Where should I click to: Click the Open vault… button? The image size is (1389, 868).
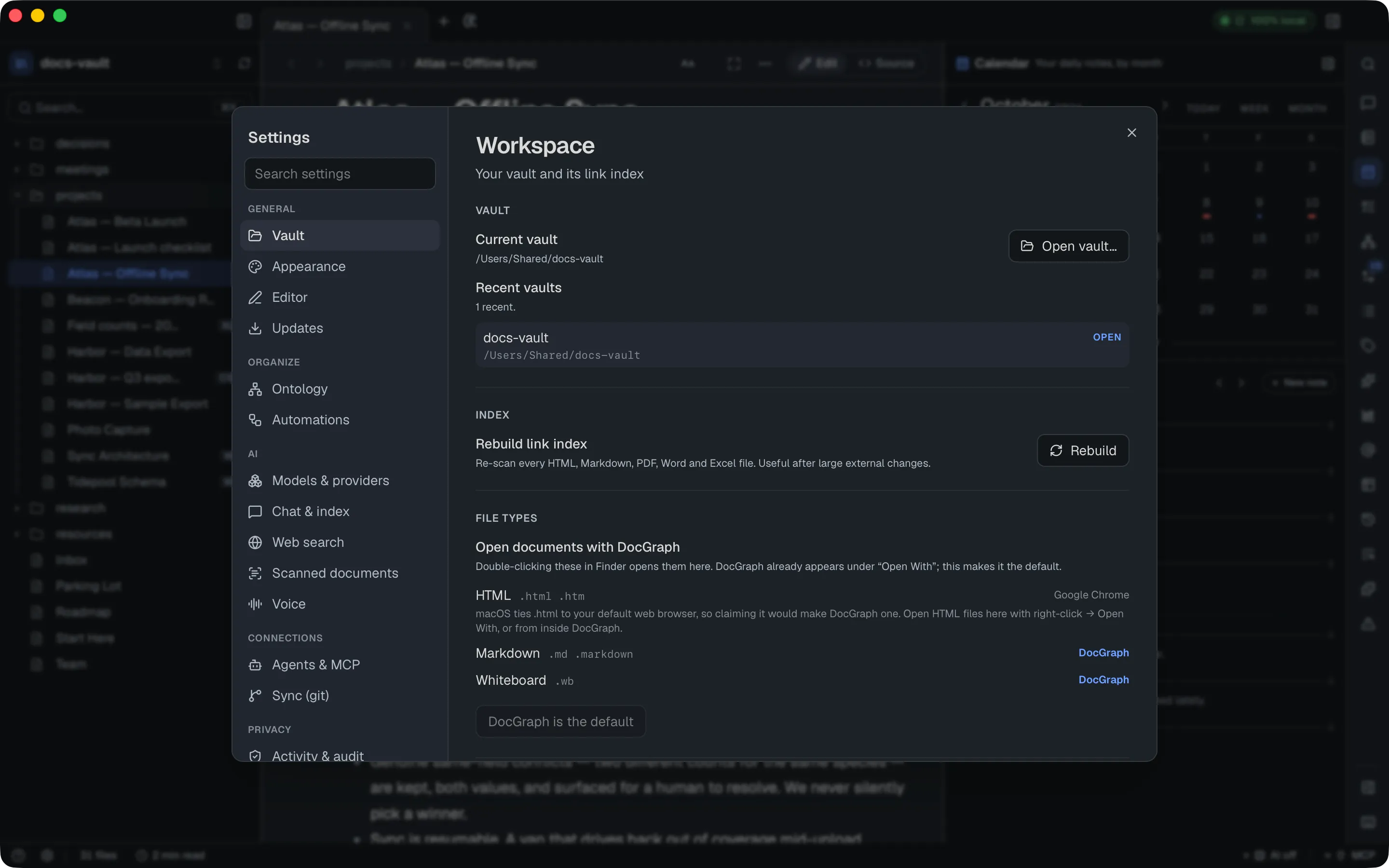pos(1069,246)
